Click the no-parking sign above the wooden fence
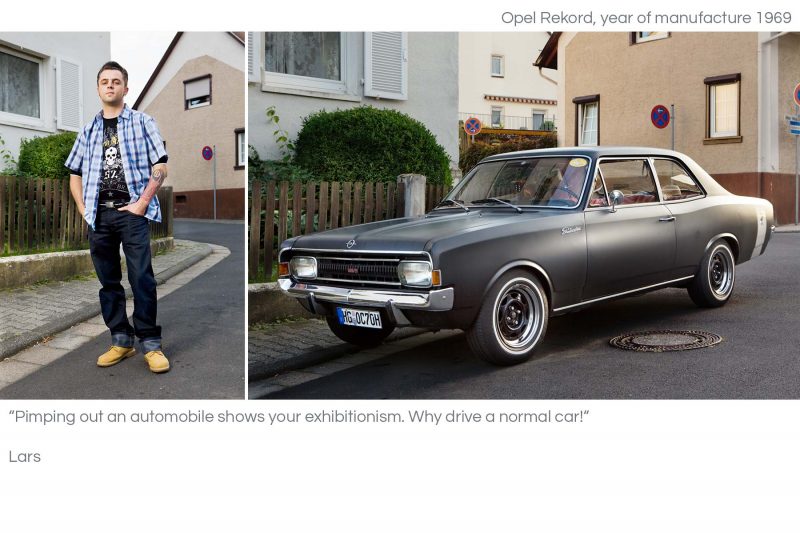This screenshot has width=800, height=533. tap(472, 126)
